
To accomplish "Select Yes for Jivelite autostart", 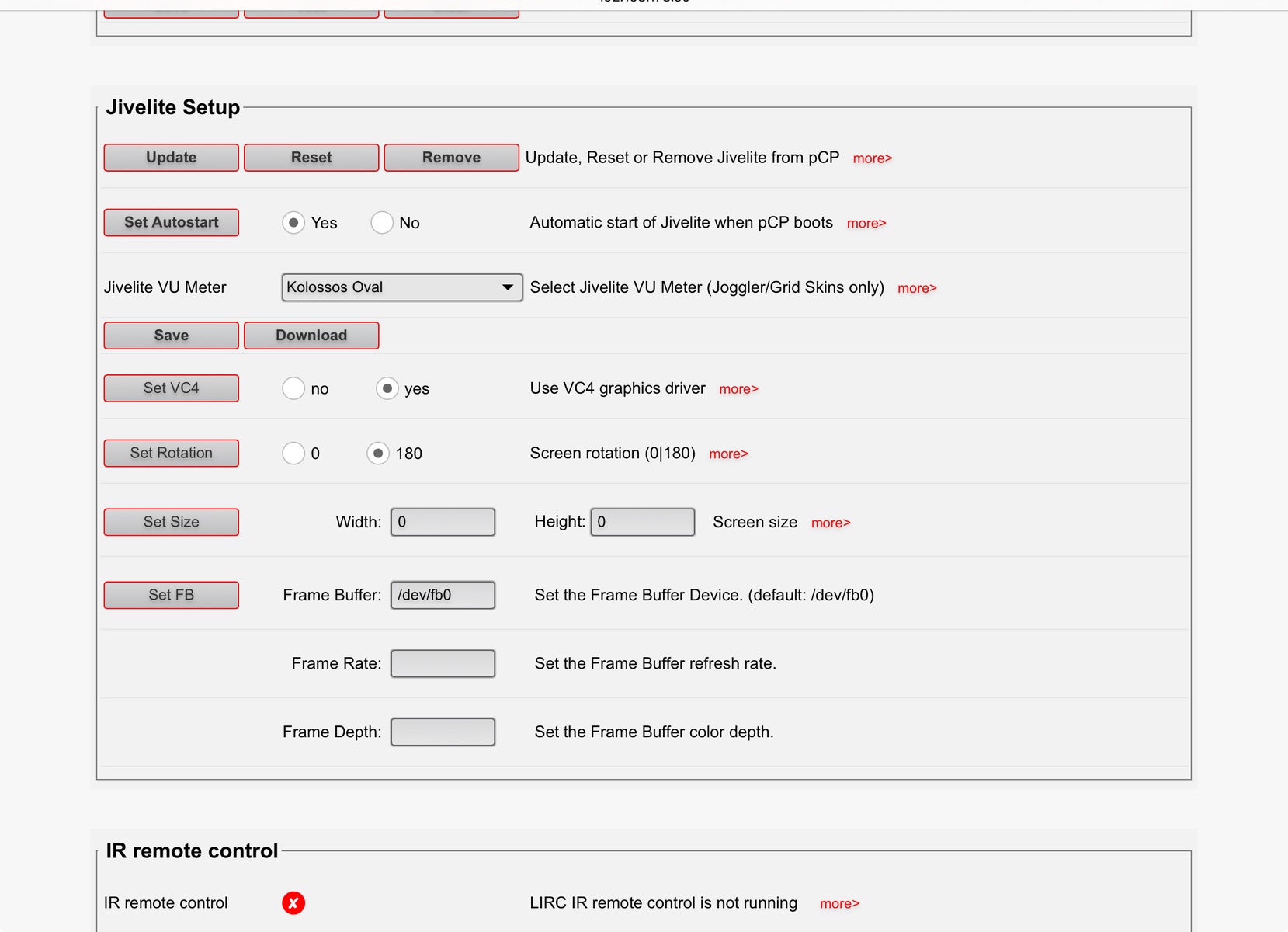I will tap(293, 223).
